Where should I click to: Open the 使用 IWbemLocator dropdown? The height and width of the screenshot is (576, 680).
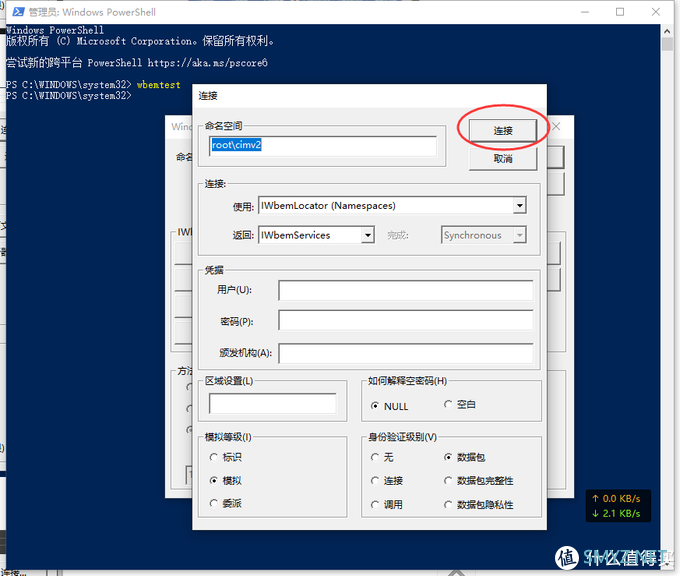pyautogui.click(x=520, y=206)
